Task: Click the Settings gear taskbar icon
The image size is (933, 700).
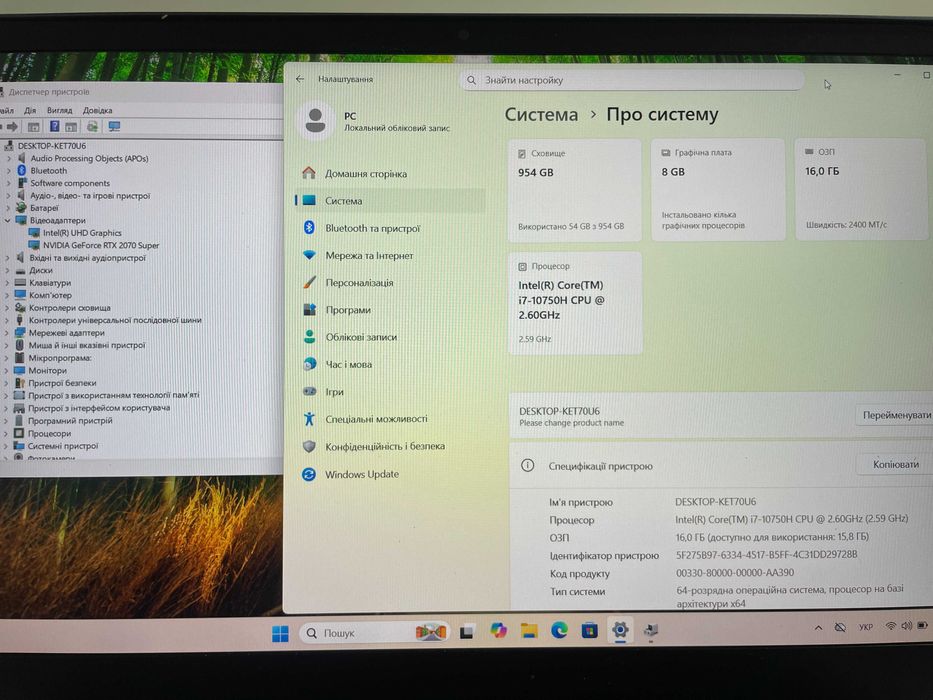Action: [620, 630]
